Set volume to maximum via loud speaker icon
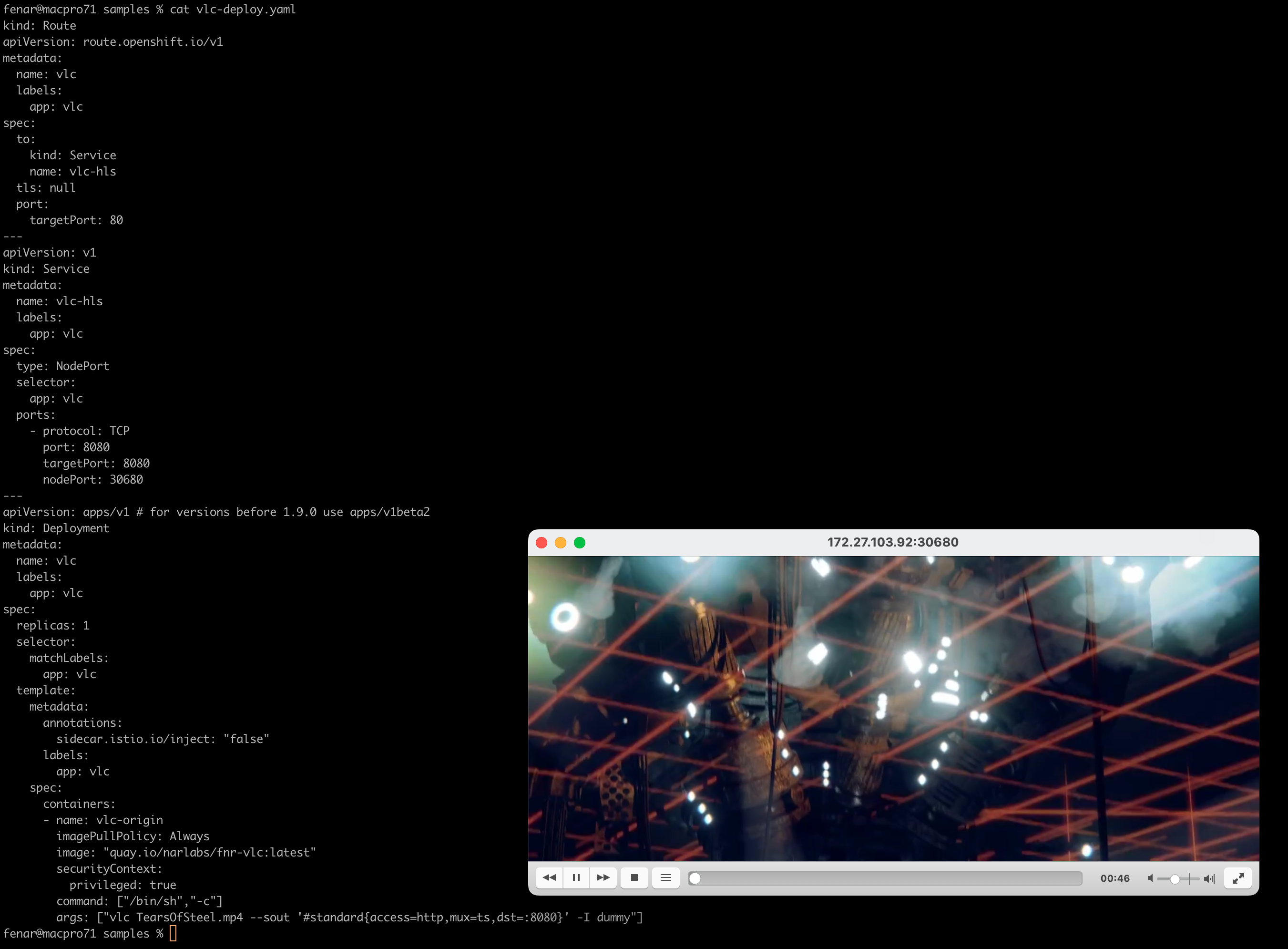 click(1209, 878)
